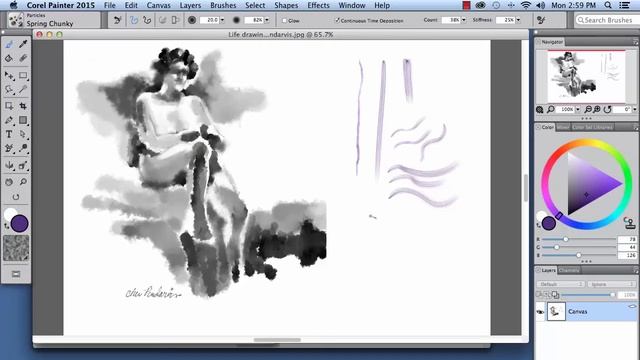Open the Brushes menu

click(x=223, y=5)
